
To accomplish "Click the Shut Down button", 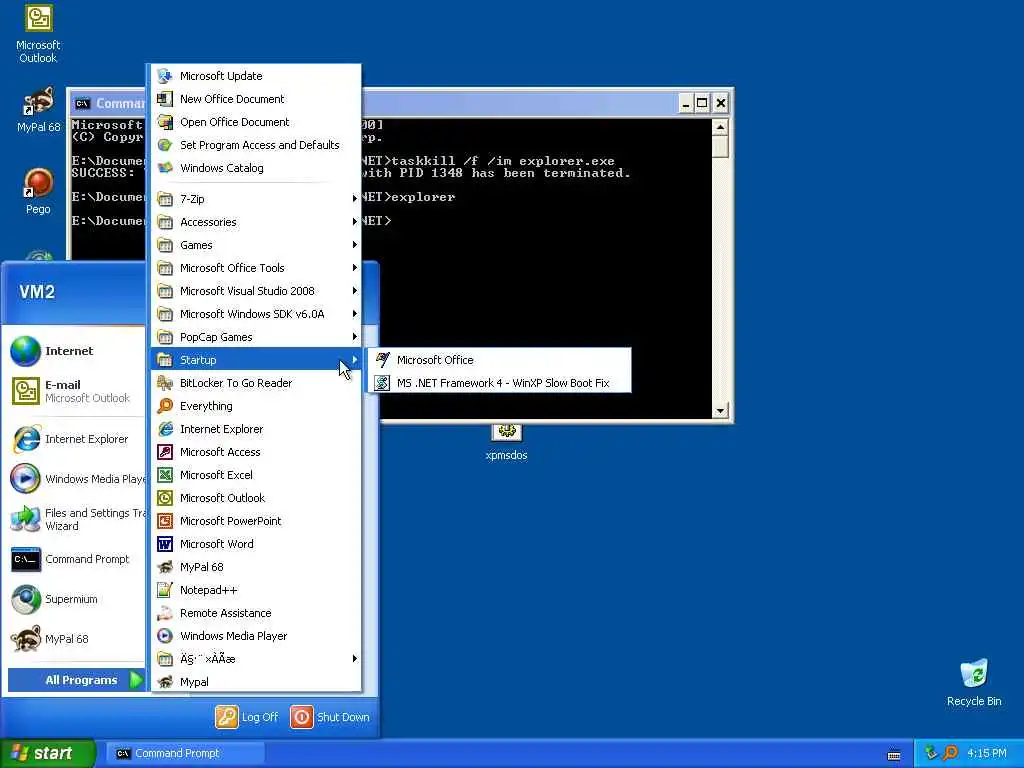I will 330,717.
